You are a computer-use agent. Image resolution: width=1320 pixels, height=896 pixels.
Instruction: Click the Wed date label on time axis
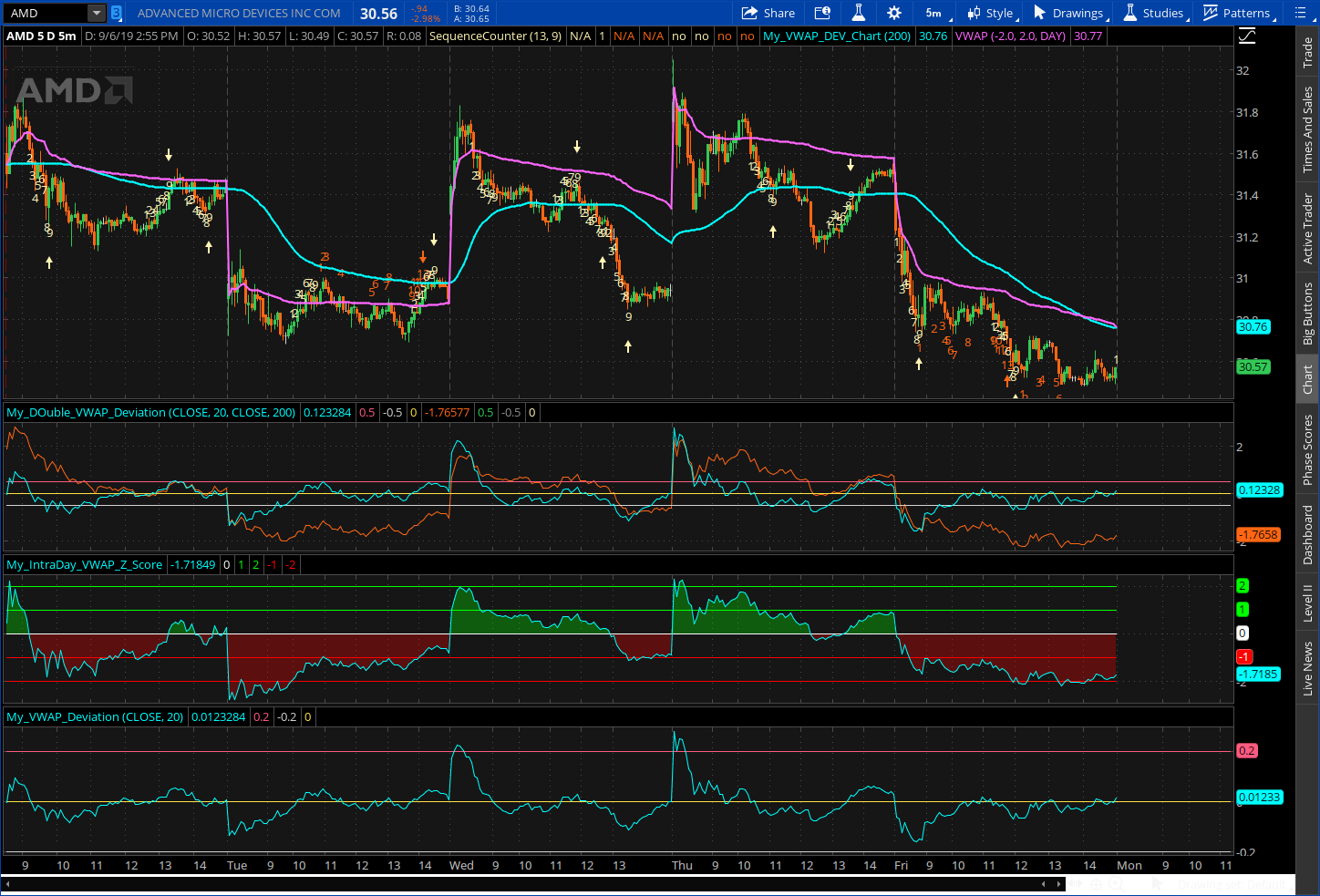[x=461, y=866]
